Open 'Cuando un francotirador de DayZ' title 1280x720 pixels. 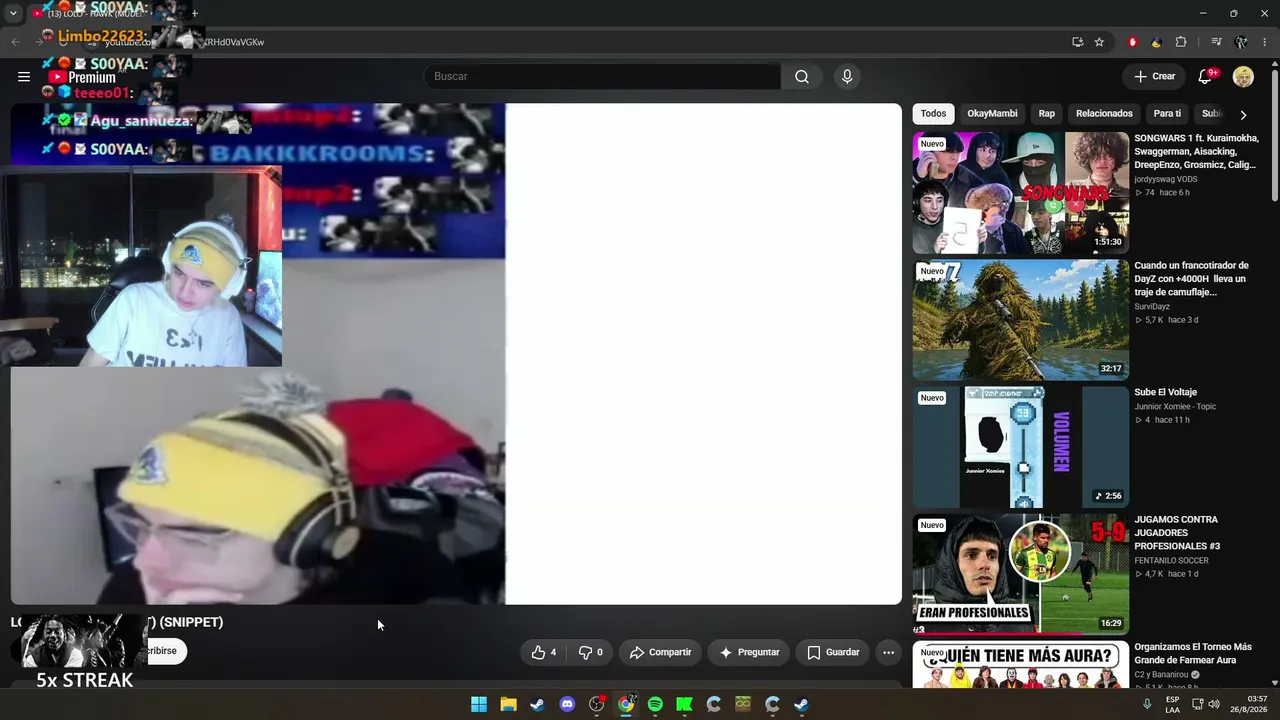(x=1192, y=279)
